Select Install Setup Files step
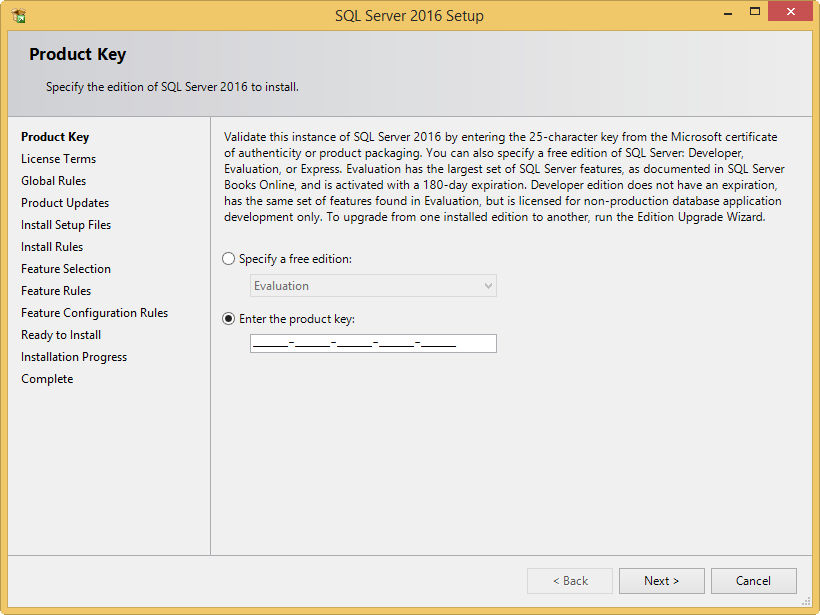The image size is (820, 615). pyautogui.click(x=66, y=225)
